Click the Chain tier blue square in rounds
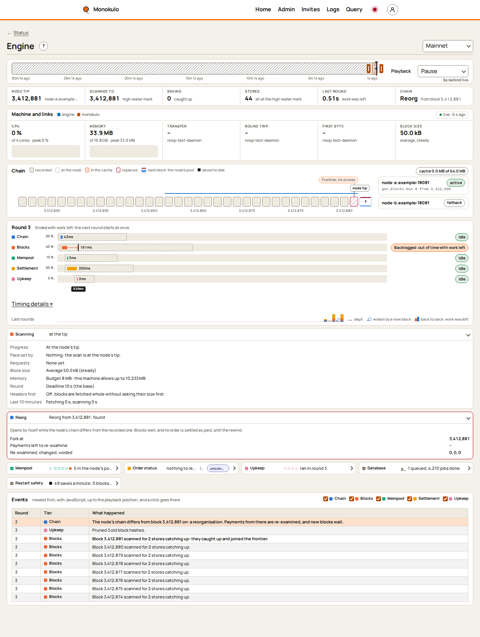480x637 pixels. [13, 237]
